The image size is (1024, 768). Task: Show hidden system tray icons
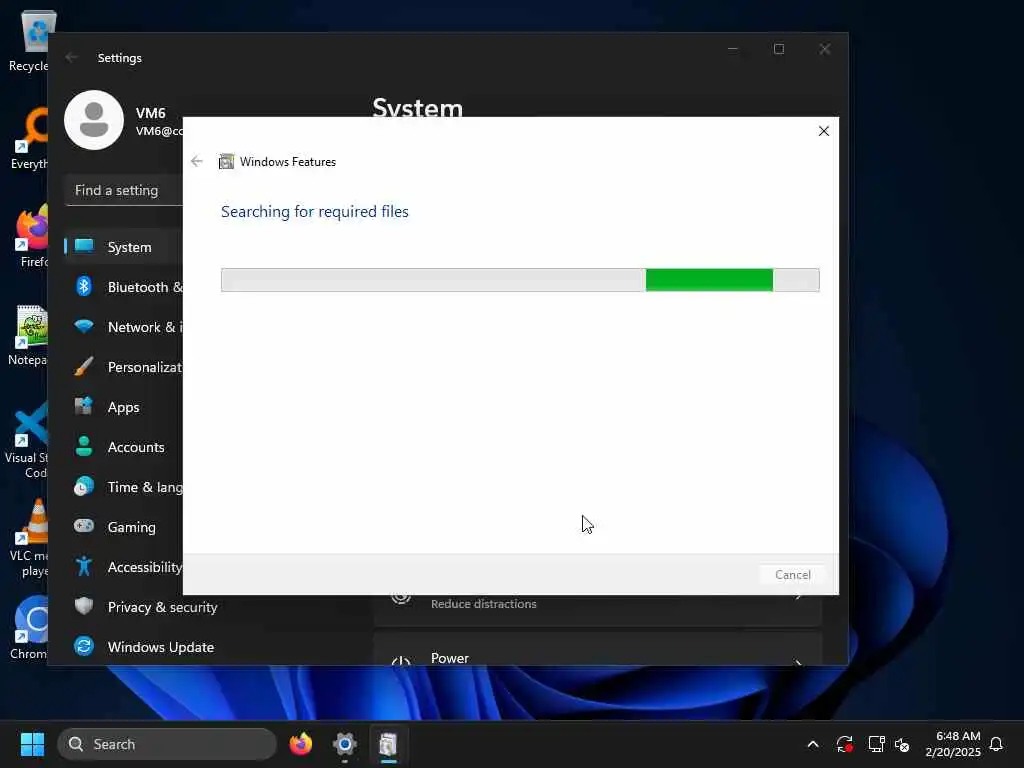(x=813, y=744)
